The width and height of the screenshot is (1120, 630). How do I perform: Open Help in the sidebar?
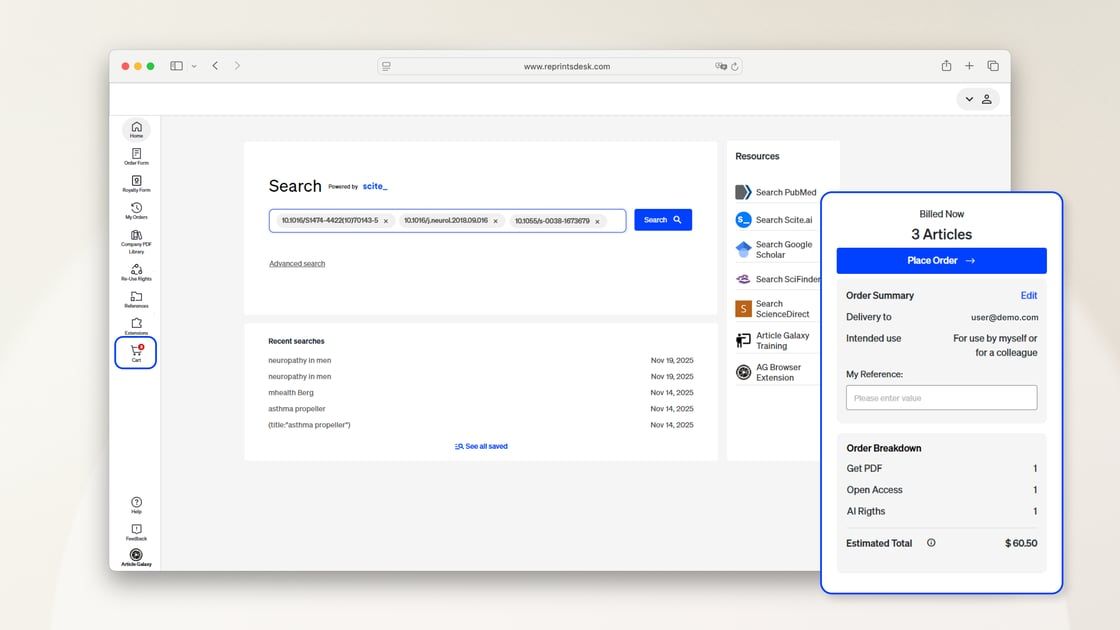136,505
